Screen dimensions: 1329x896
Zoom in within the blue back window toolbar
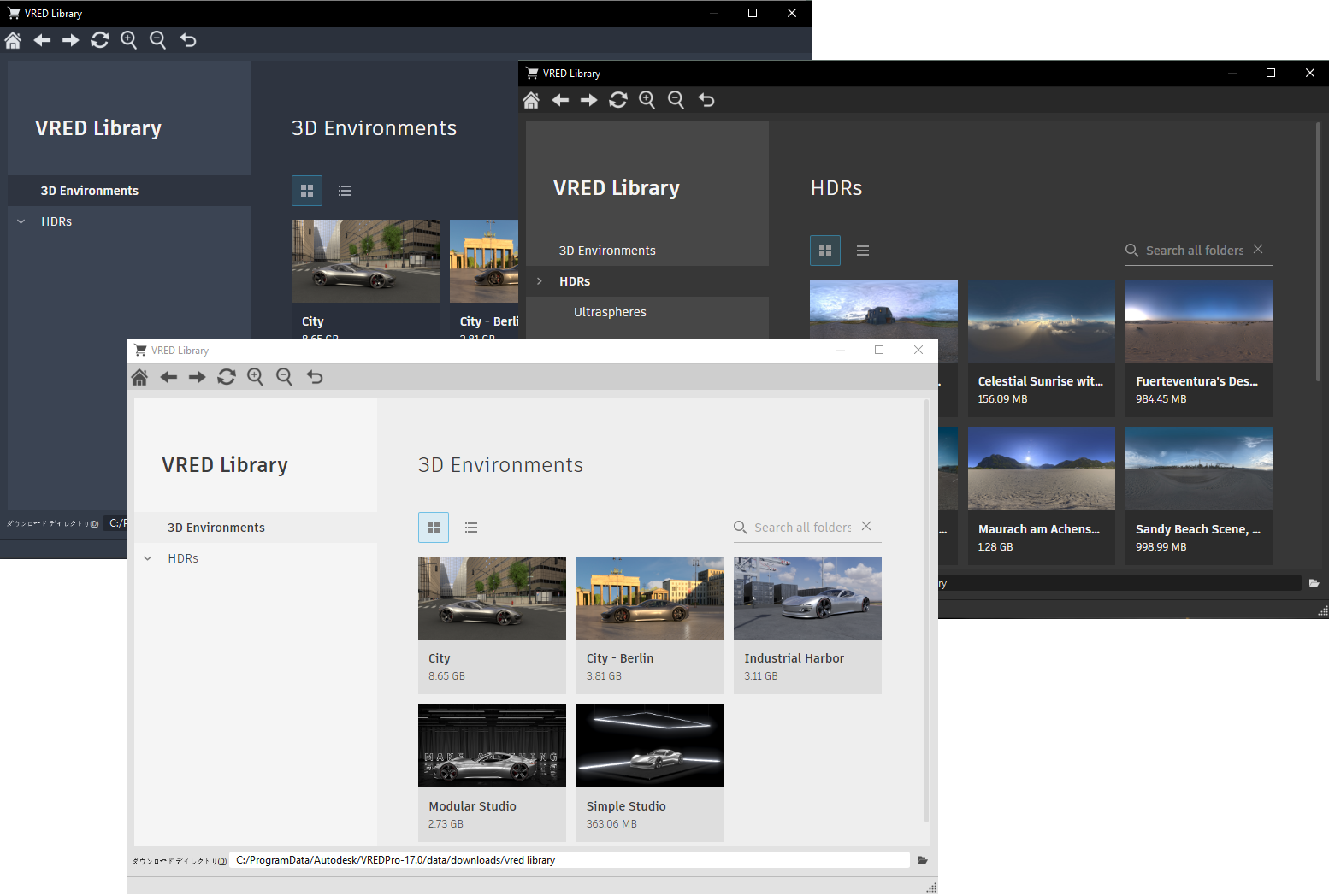(x=129, y=40)
